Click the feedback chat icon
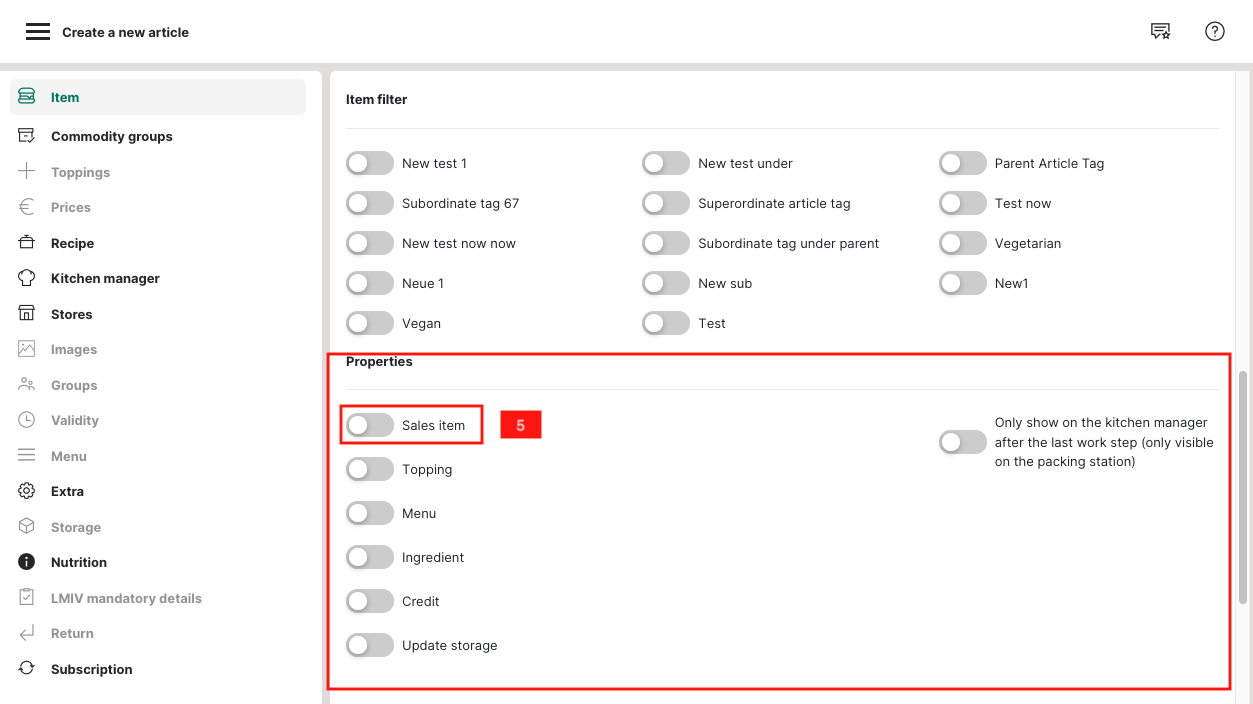Image resolution: width=1253 pixels, height=704 pixels. (1160, 32)
